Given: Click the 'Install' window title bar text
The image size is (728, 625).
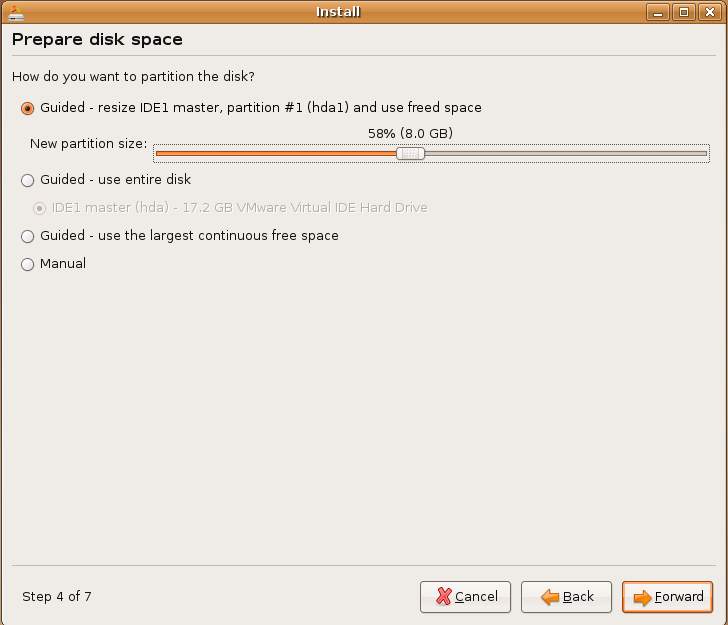Looking at the screenshot, I should [x=338, y=12].
